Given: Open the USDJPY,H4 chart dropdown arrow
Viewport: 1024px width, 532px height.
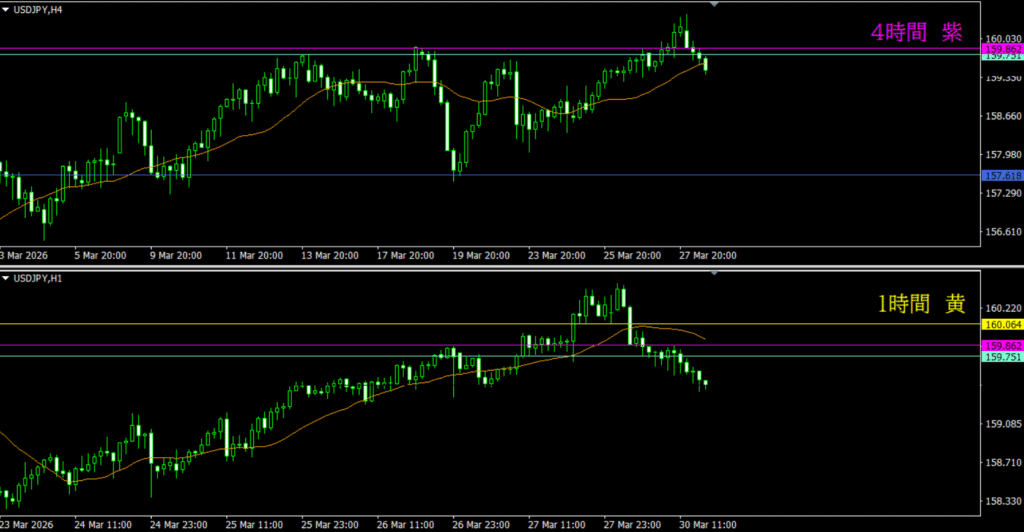Looking at the screenshot, I should pyautogui.click(x=6, y=8).
